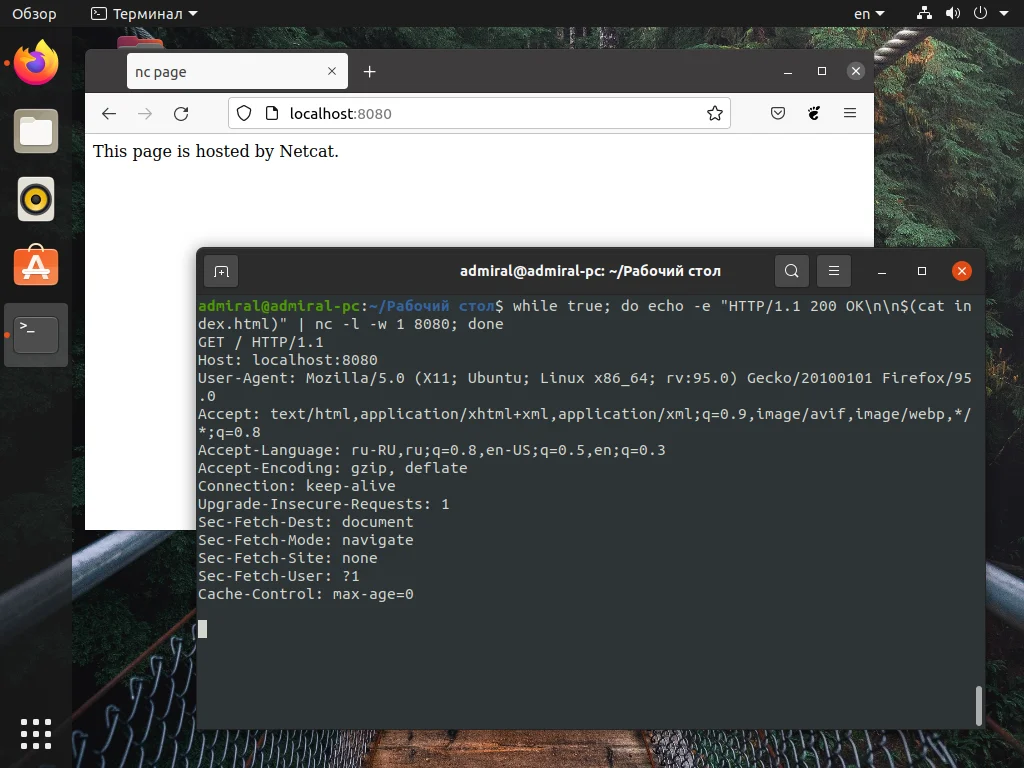This screenshot has width=1024, height=768.
Task: Open the terminal search icon
Action: (x=791, y=271)
